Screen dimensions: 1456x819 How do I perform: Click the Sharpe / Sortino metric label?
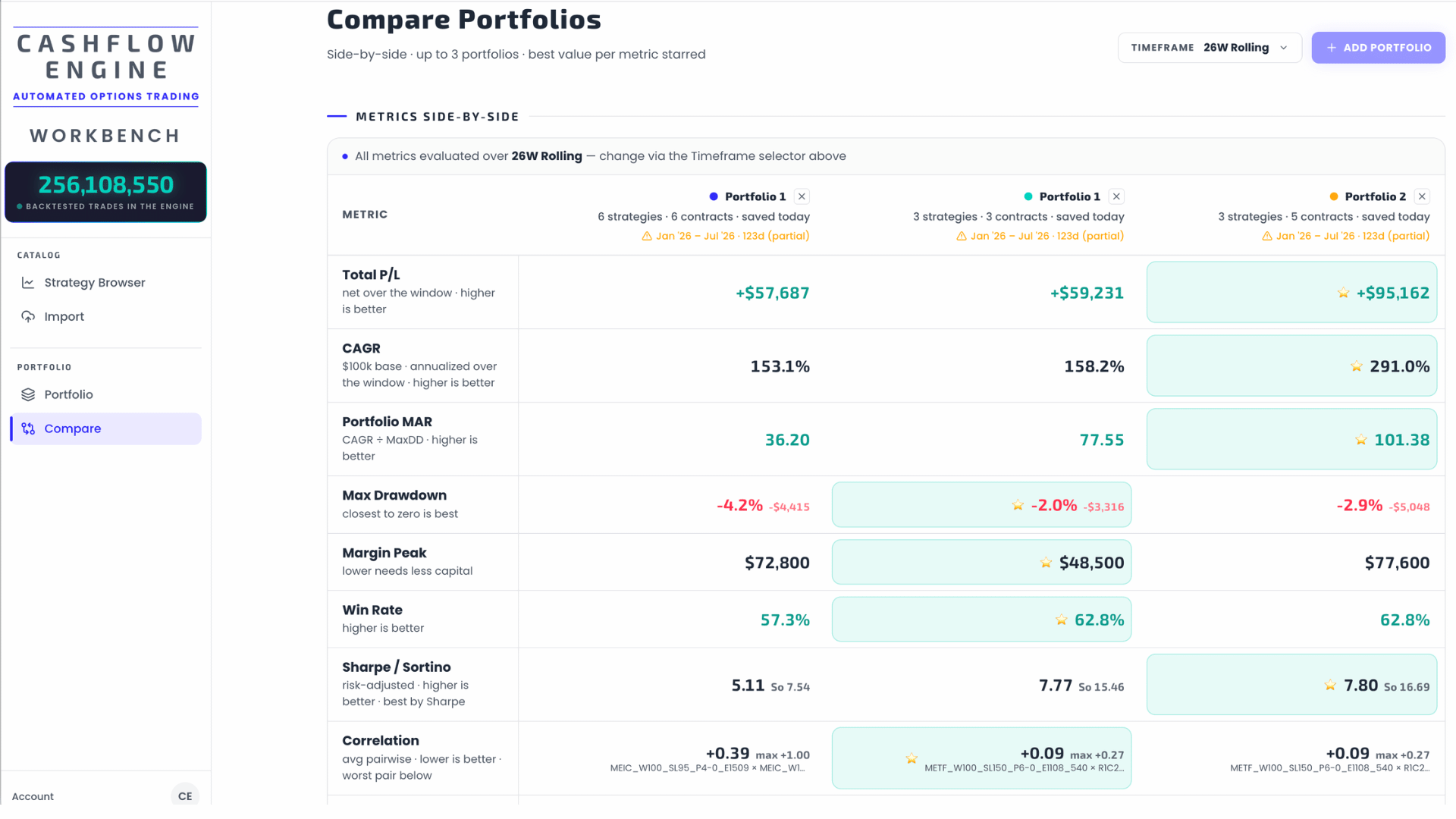tap(396, 667)
